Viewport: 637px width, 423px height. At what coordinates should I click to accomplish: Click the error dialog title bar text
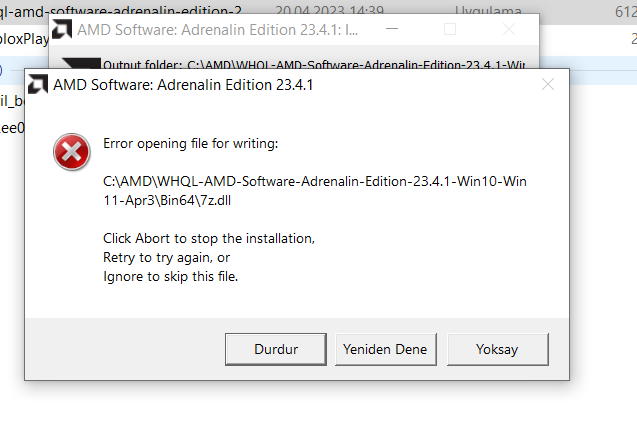[x=182, y=85]
